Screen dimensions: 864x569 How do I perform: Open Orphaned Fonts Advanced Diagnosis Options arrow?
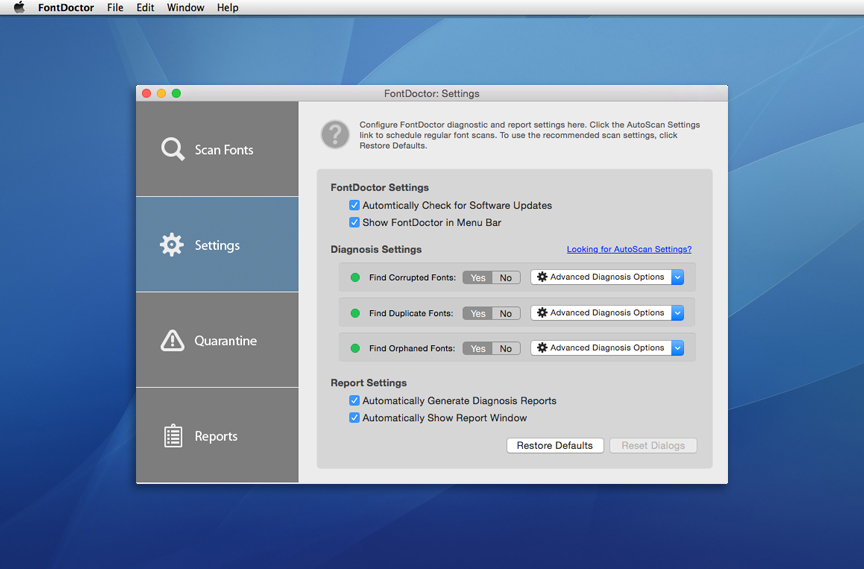tap(677, 348)
